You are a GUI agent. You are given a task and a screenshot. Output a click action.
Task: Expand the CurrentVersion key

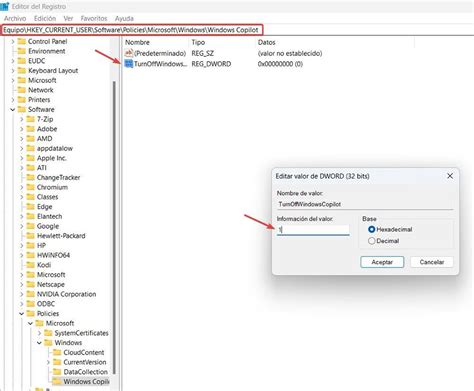48,362
